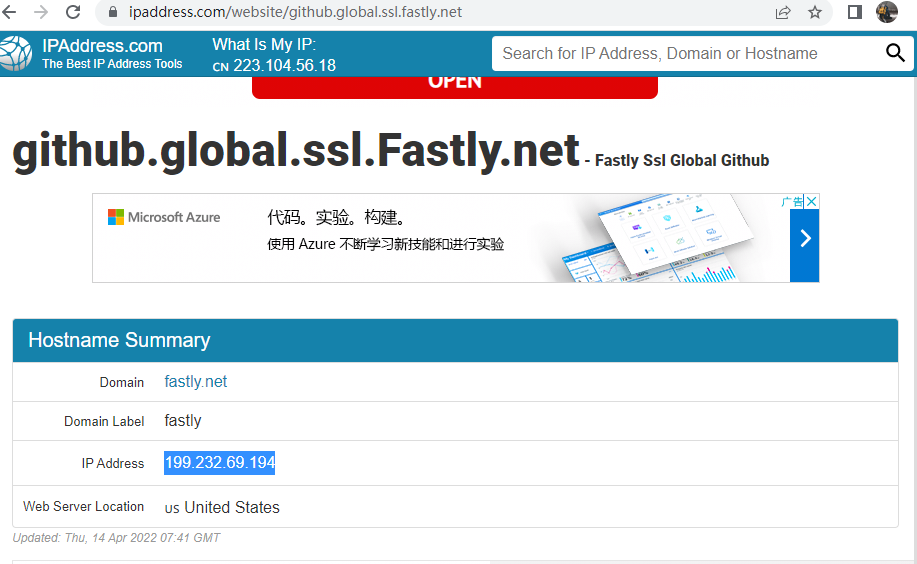Submit search with the magnifier icon
The width and height of the screenshot is (917, 564).
(x=895, y=53)
